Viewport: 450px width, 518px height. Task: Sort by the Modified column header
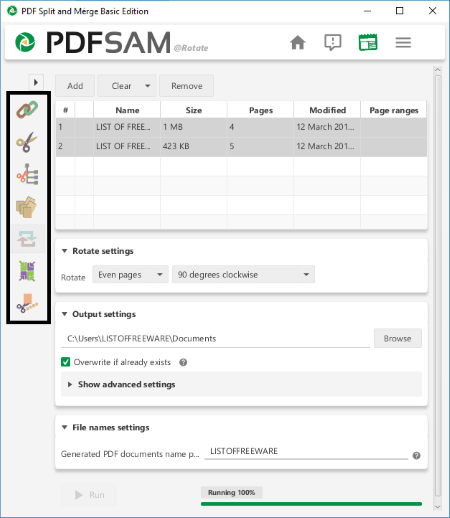coord(327,110)
